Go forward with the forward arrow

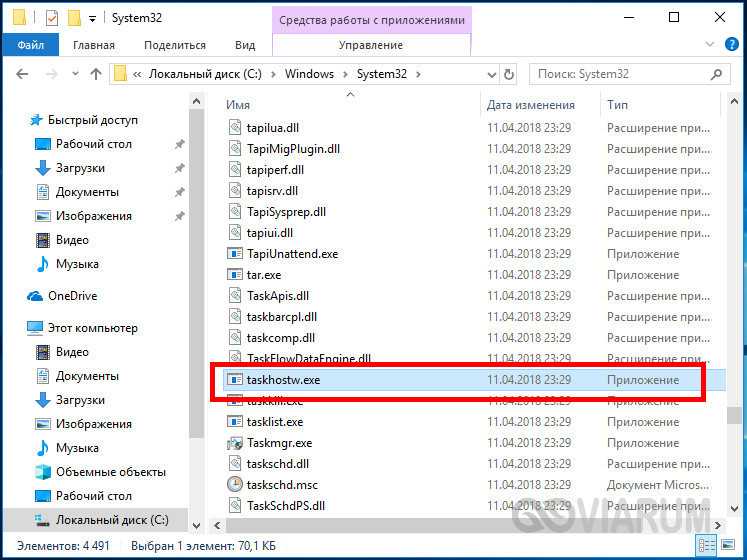[x=51, y=74]
